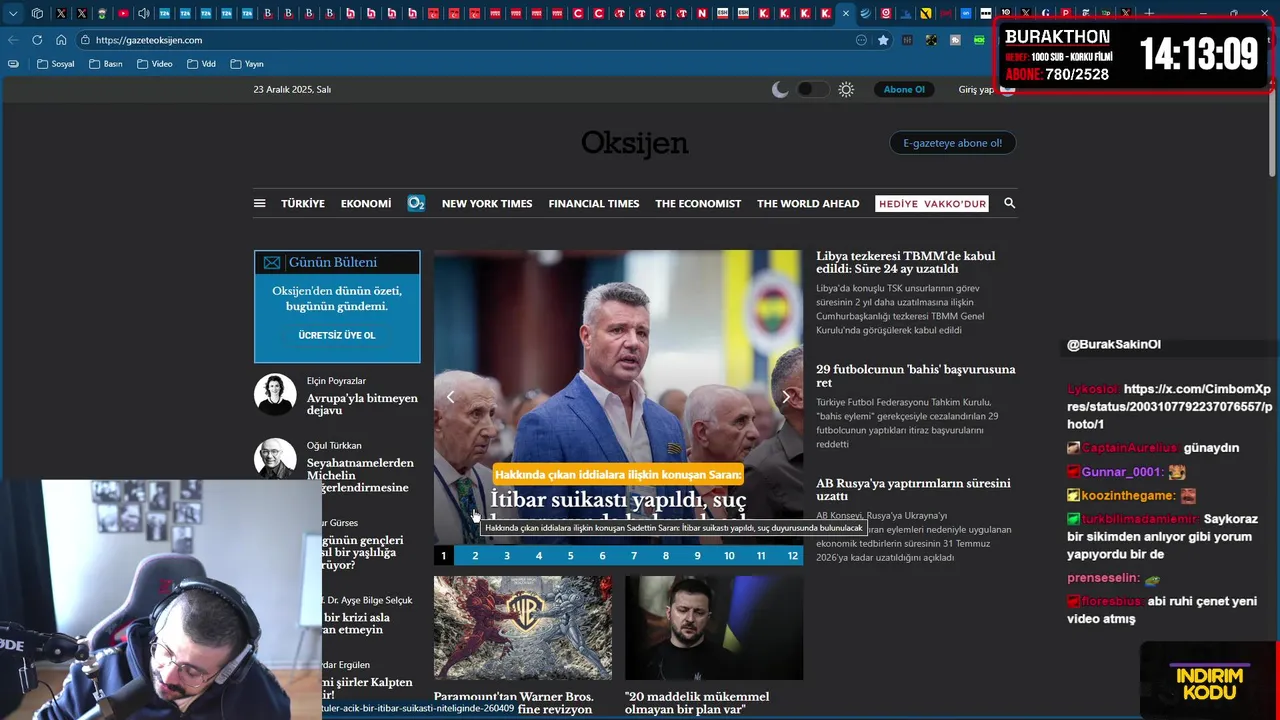
Task: Switch to the muted speaker tab
Action: click(x=144, y=13)
